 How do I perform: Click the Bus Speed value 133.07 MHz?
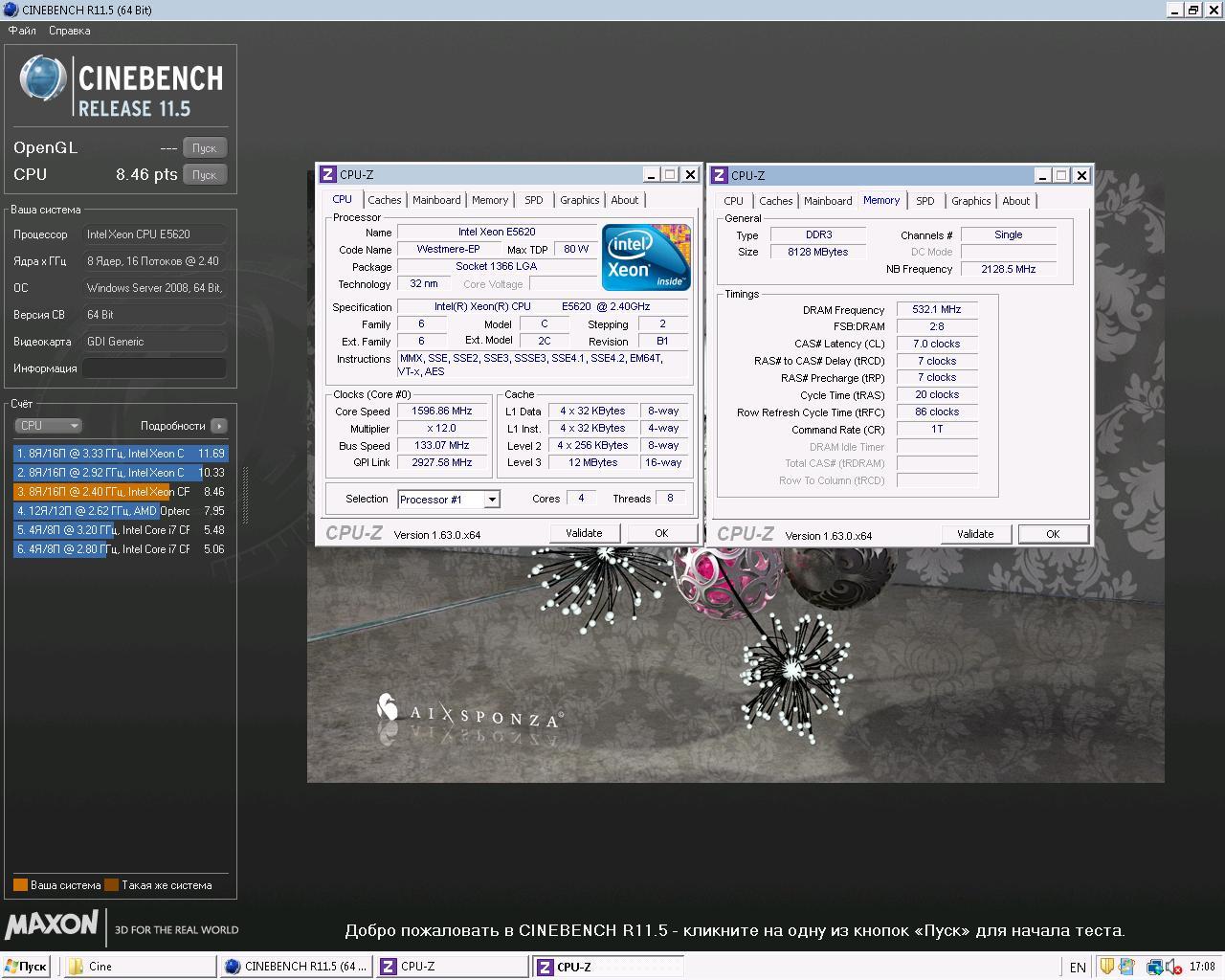(441, 446)
